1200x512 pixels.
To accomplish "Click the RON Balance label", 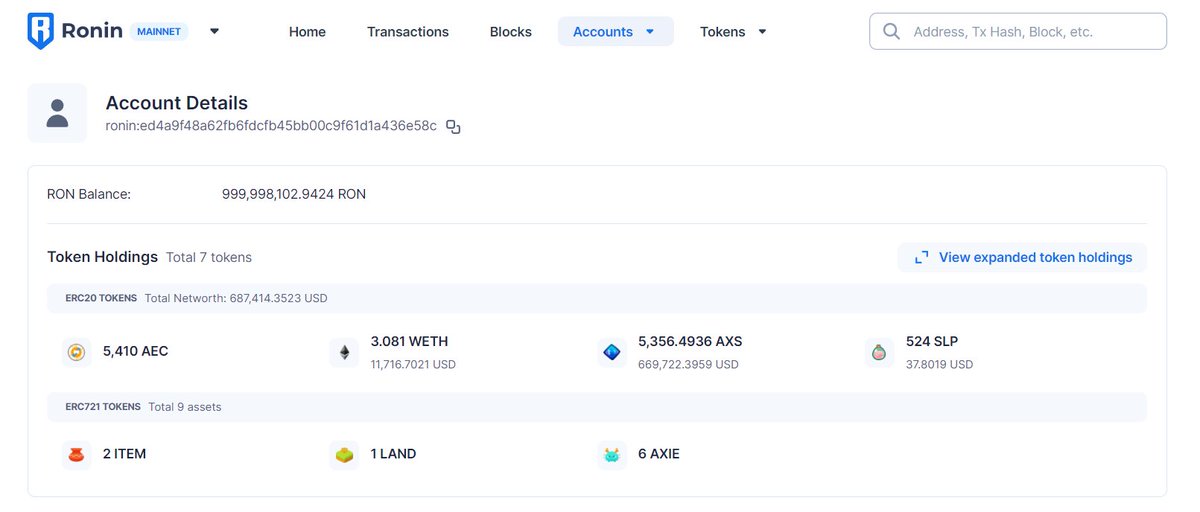I will pos(89,194).
